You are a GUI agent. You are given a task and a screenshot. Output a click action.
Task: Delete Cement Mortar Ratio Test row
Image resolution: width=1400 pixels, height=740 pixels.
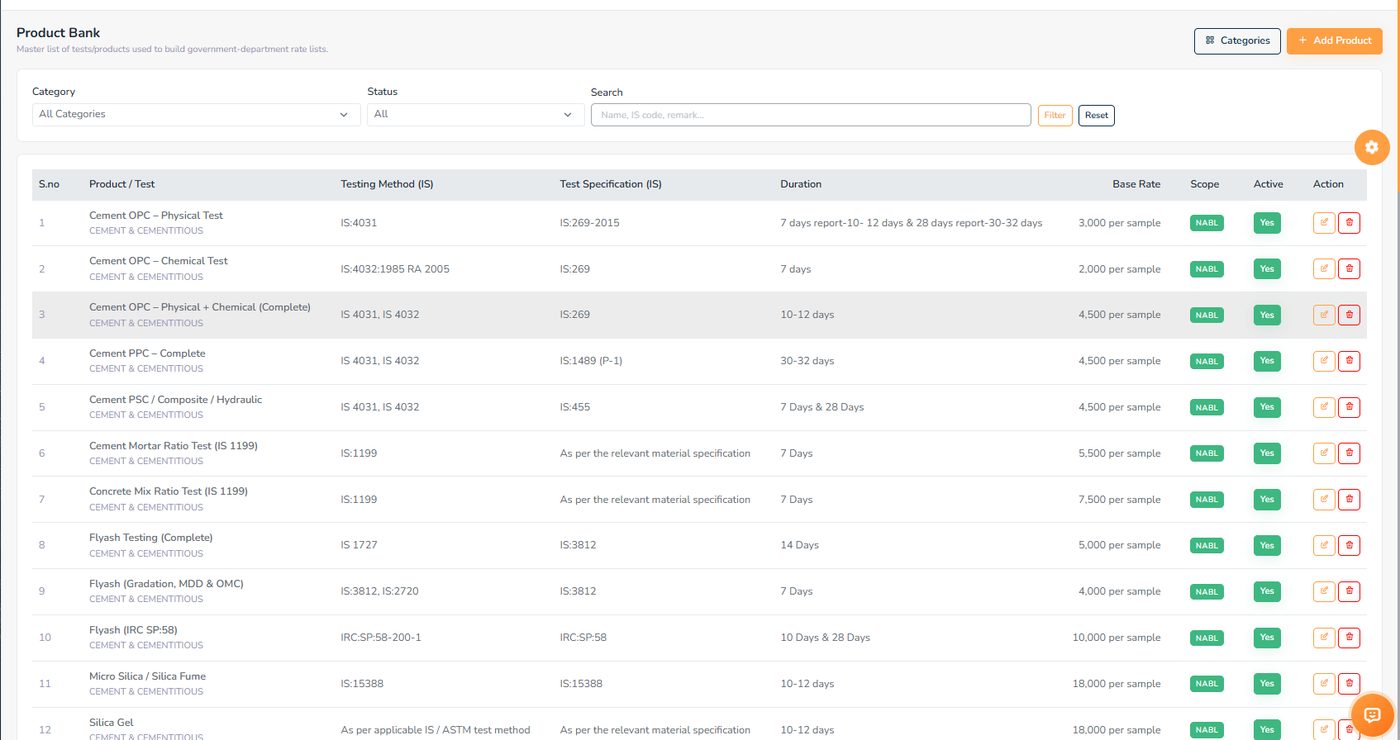pyautogui.click(x=1349, y=453)
